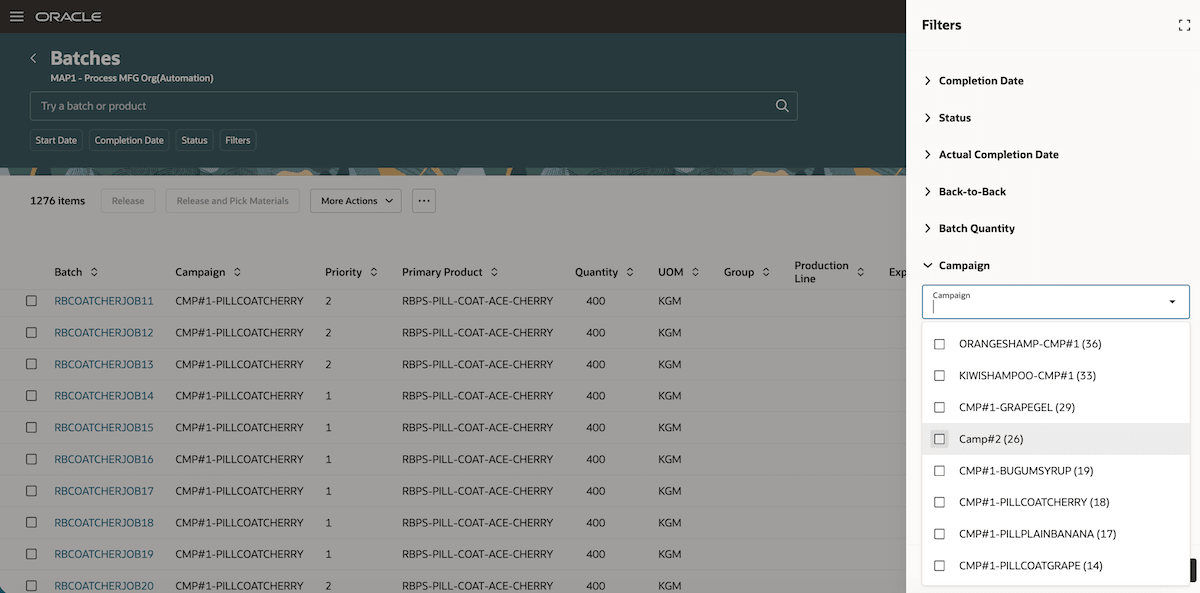Viewport: 1200px width, 593px height.
Task: Select row checkbox for RBCOATCHERJOB16
Action: 31,460
